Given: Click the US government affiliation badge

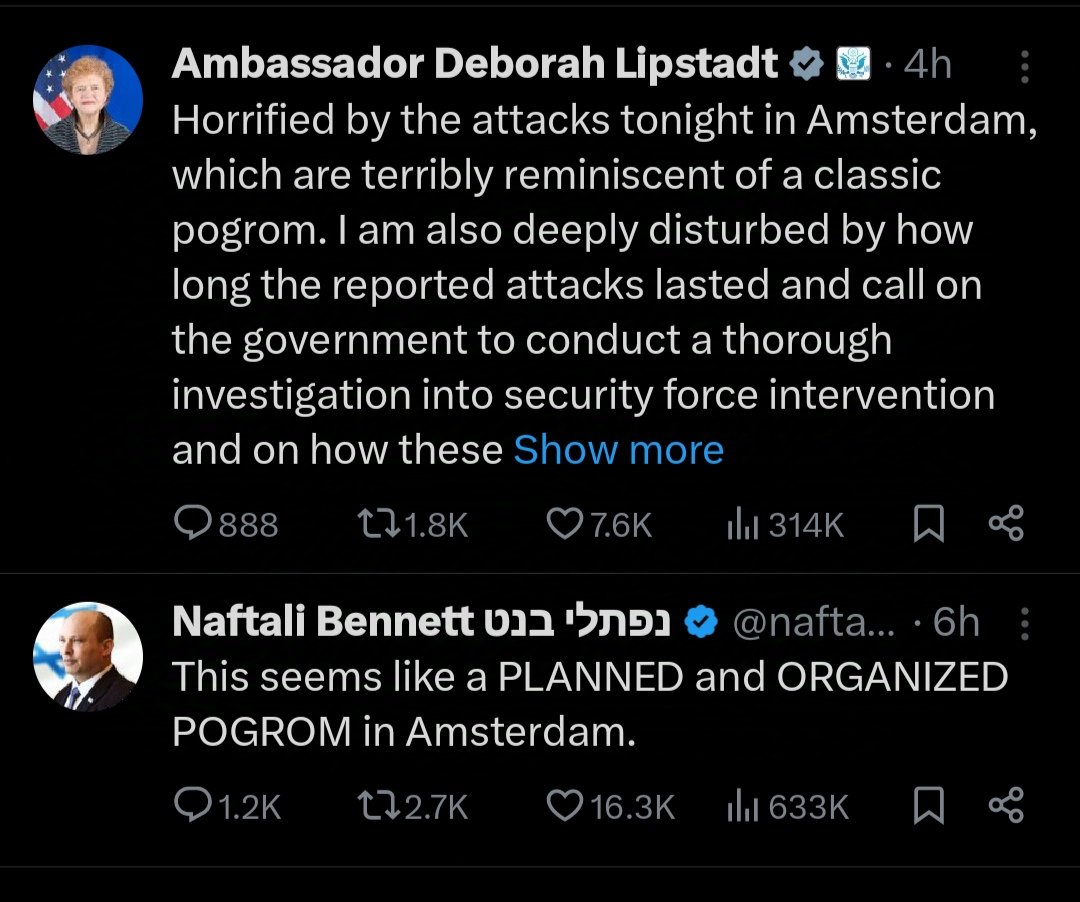Looking at the screenshot, I should pyautogui.click(x=853, y=65).
